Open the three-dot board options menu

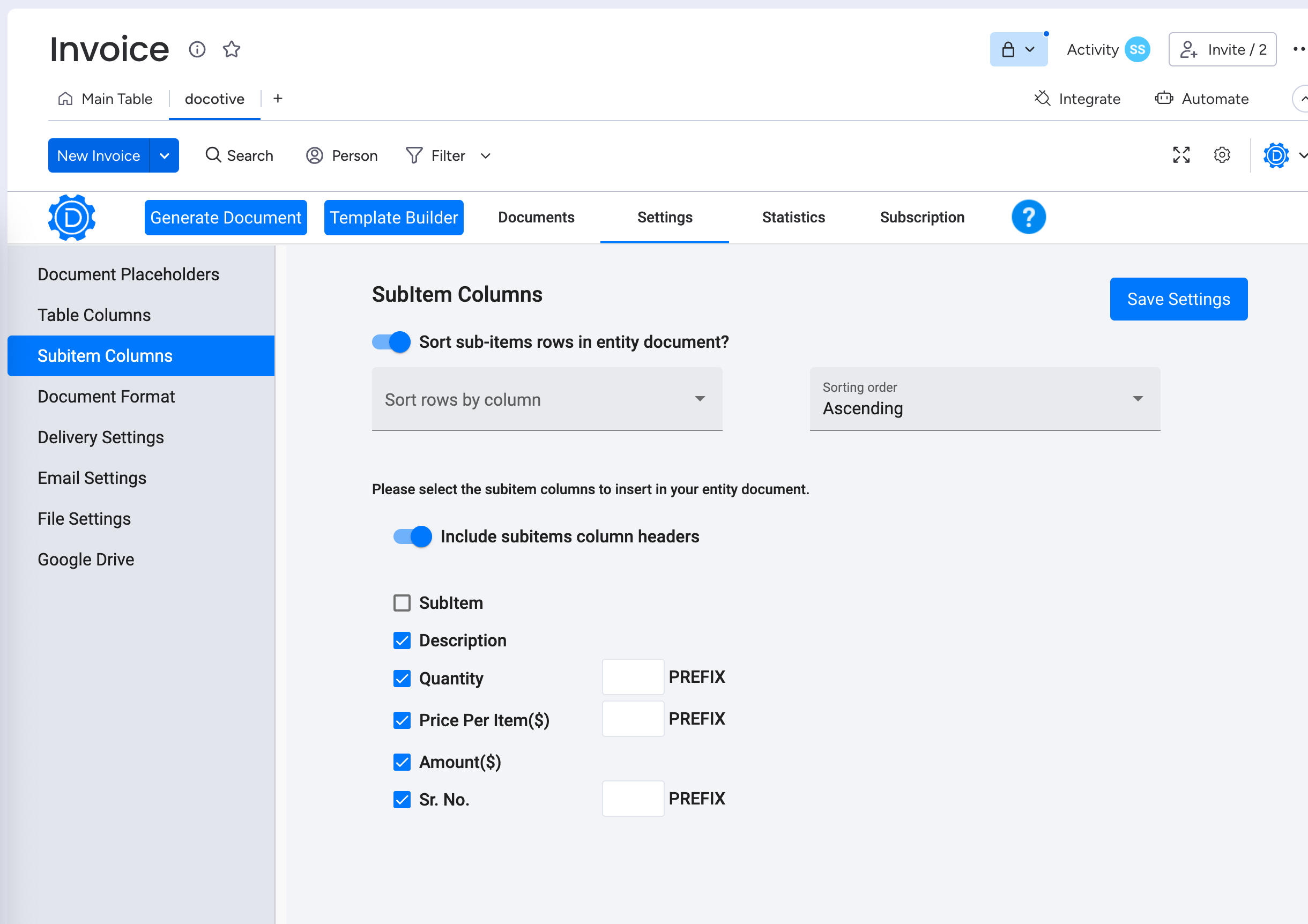click(1299, 49)
